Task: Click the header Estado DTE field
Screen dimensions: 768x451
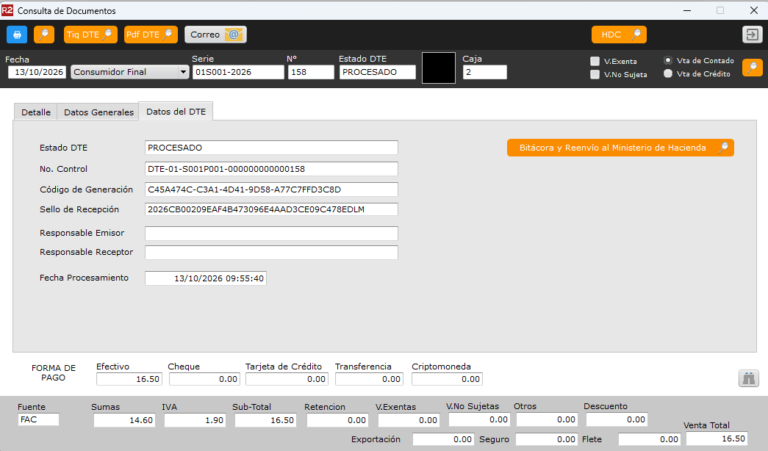Action: click(x=377, y=72)
